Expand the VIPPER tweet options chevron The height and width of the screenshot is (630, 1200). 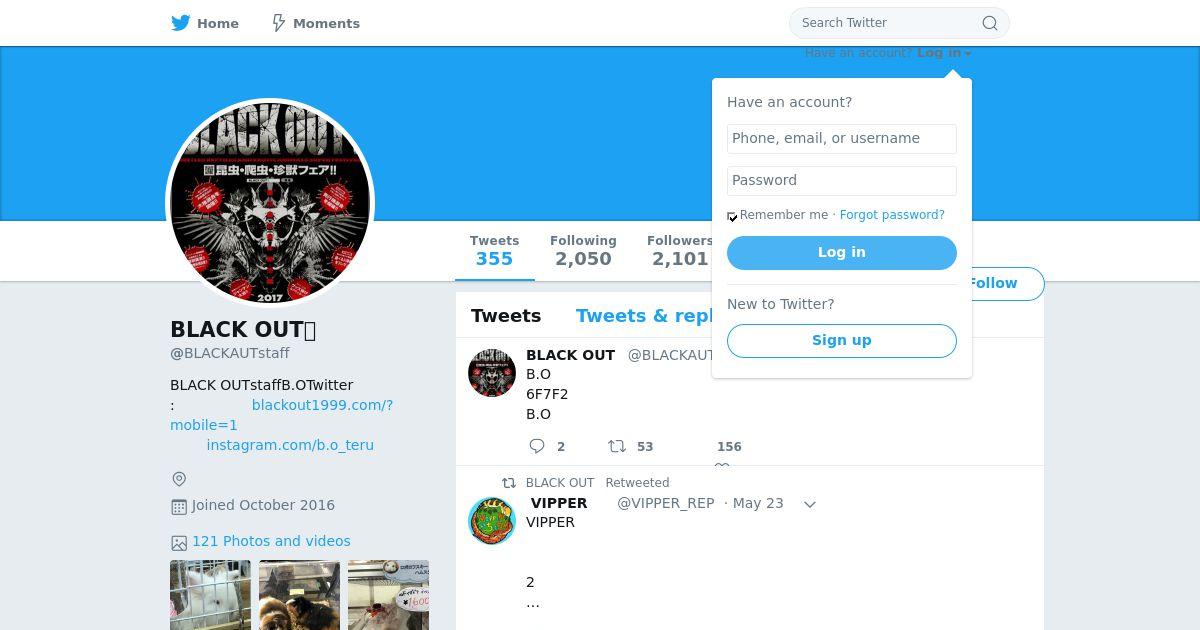tap(810, 504)
